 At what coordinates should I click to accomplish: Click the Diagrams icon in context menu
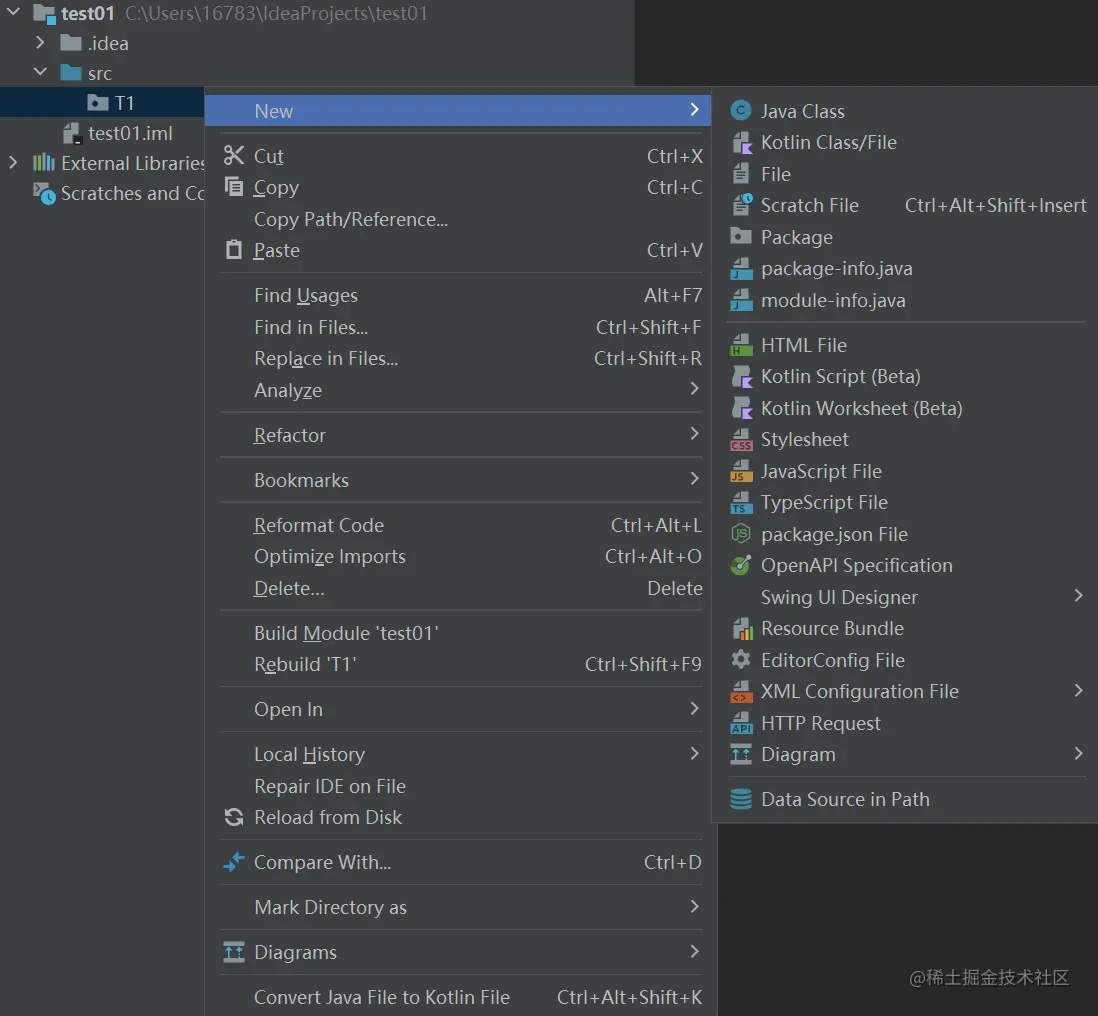(234, 952)
